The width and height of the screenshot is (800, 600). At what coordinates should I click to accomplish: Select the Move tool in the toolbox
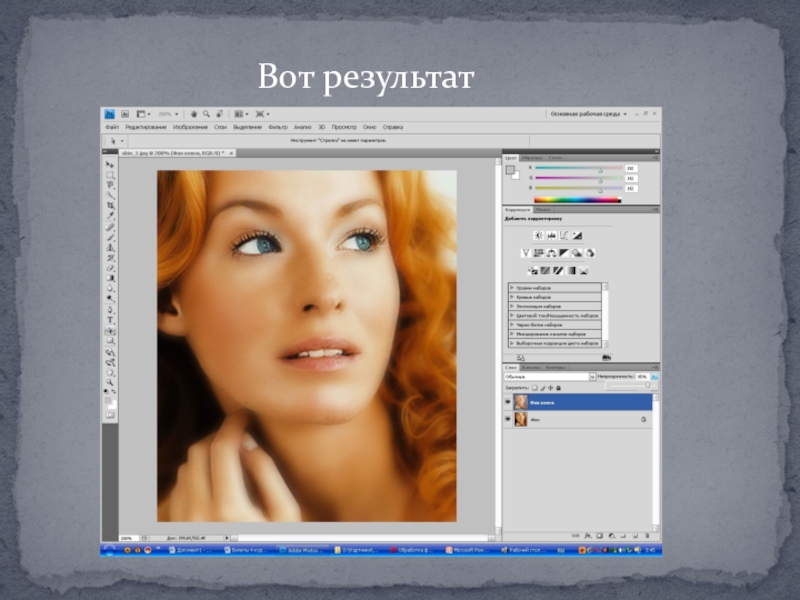(x=110, y=164)
